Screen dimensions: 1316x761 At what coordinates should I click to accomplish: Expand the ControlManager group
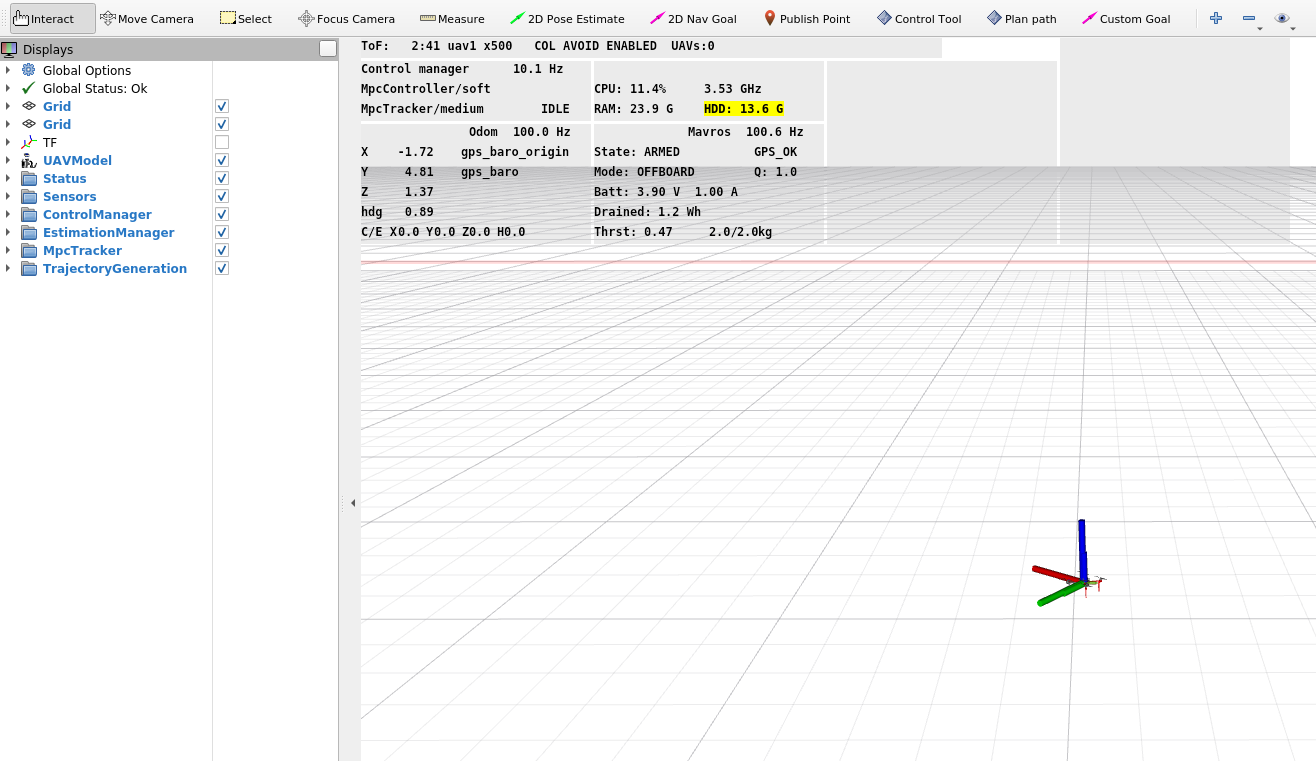coord(8,214)
